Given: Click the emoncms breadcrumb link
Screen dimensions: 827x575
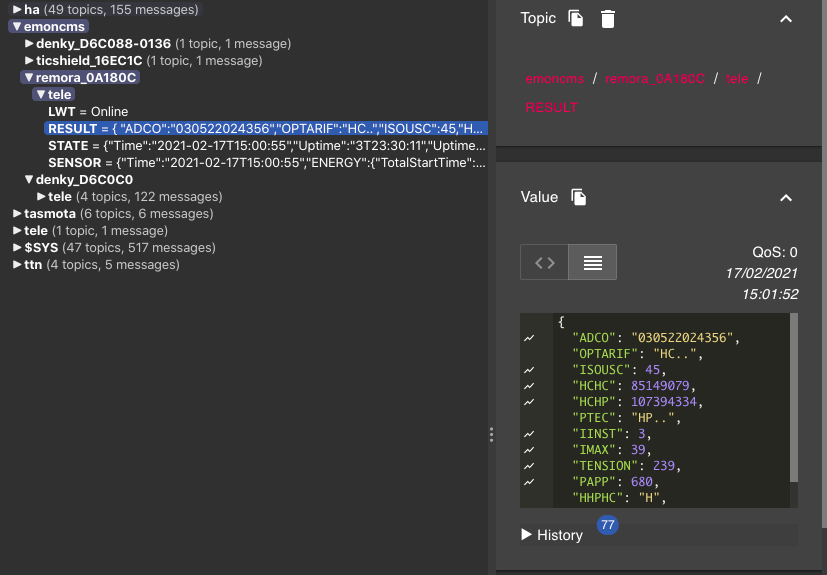Looking at the screenshot, I should click(555, 79).
